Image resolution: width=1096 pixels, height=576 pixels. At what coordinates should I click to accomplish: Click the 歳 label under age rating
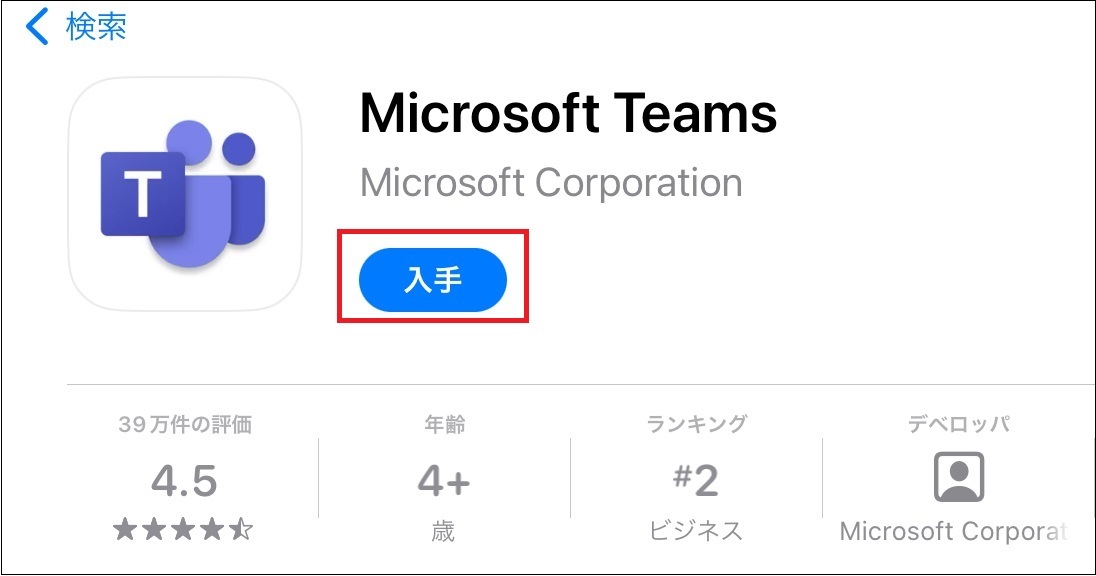click(443, 530)
